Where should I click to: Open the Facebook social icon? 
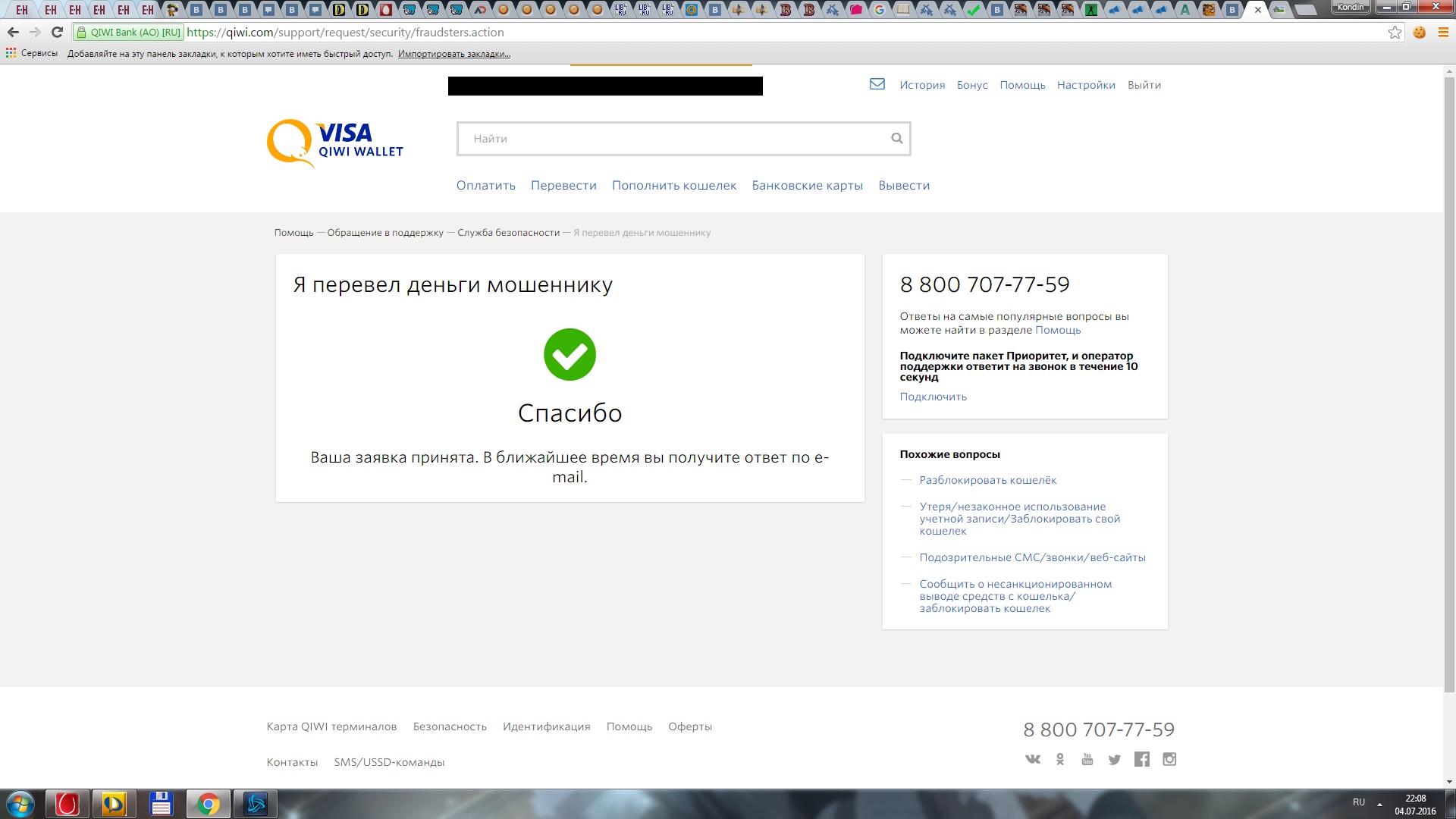1141,759
